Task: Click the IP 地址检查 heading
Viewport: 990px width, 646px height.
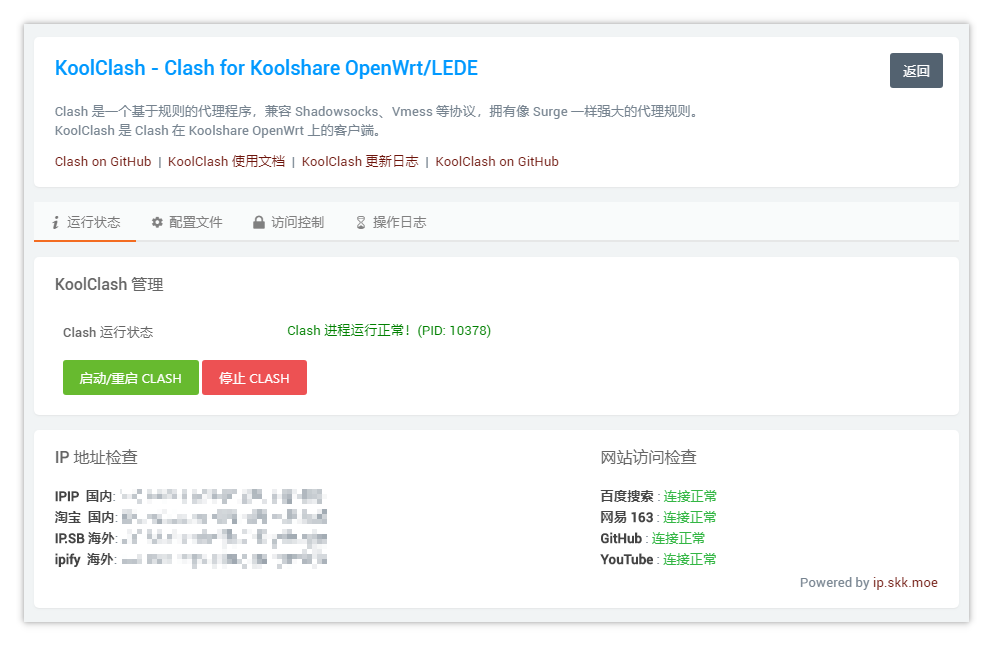Action: [96, 457]
